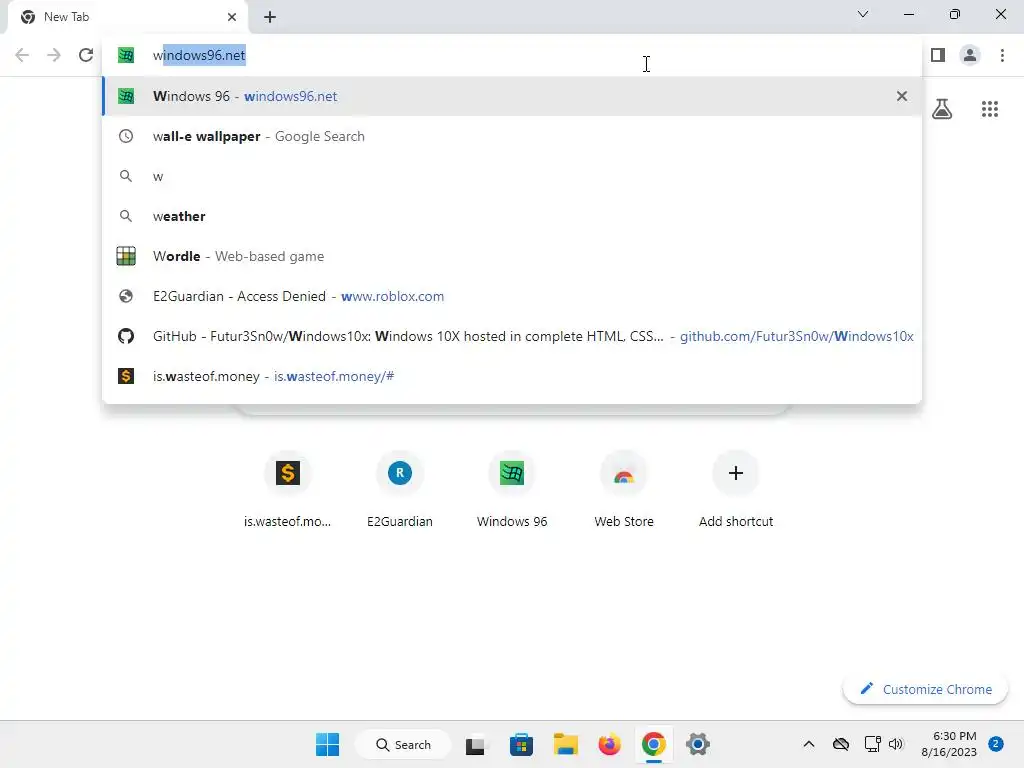
Task: Open the clock showing 6:30 PM
Action: tap(949, 744)
